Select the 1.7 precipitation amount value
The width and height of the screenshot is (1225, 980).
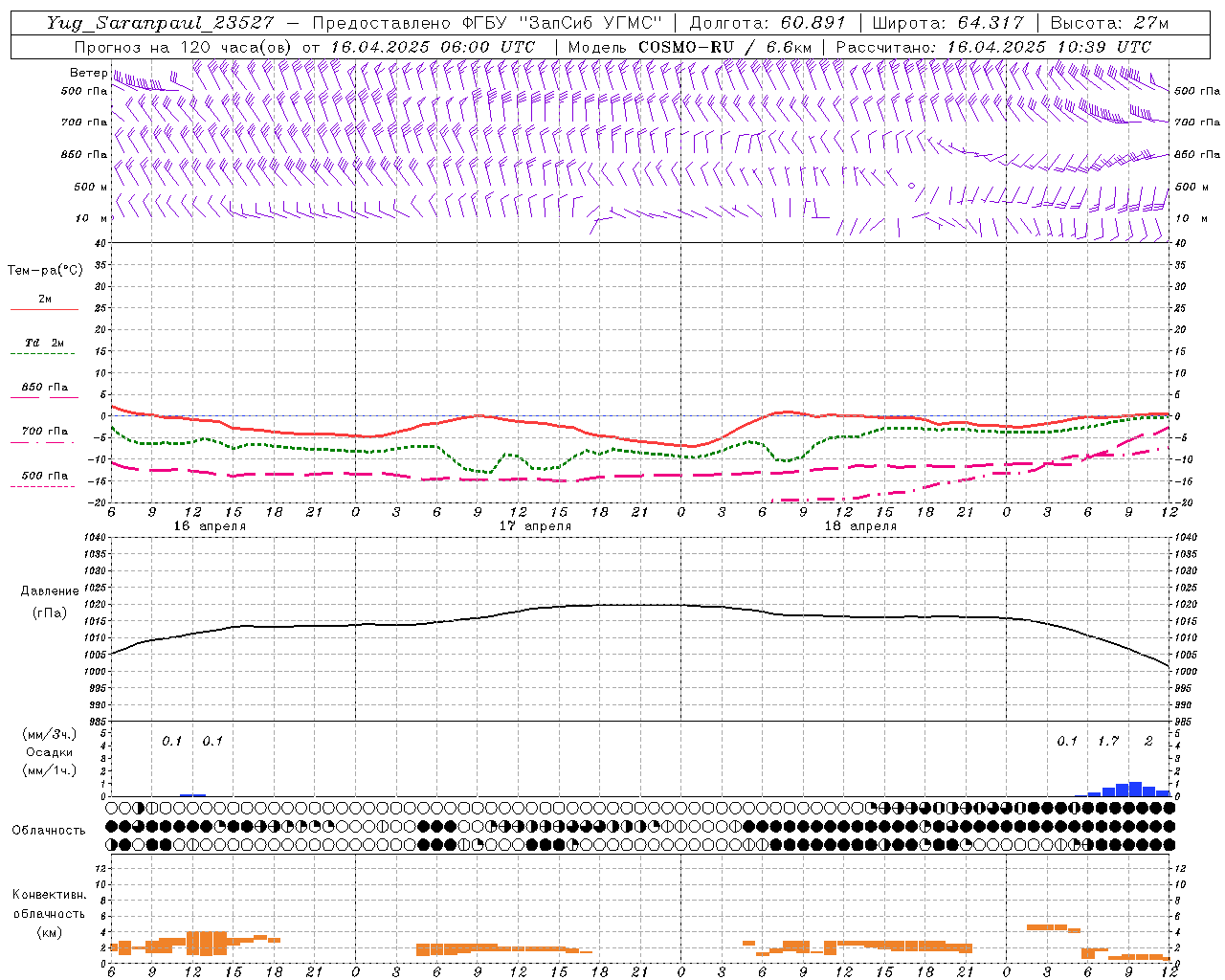(x=1108, y=741)
